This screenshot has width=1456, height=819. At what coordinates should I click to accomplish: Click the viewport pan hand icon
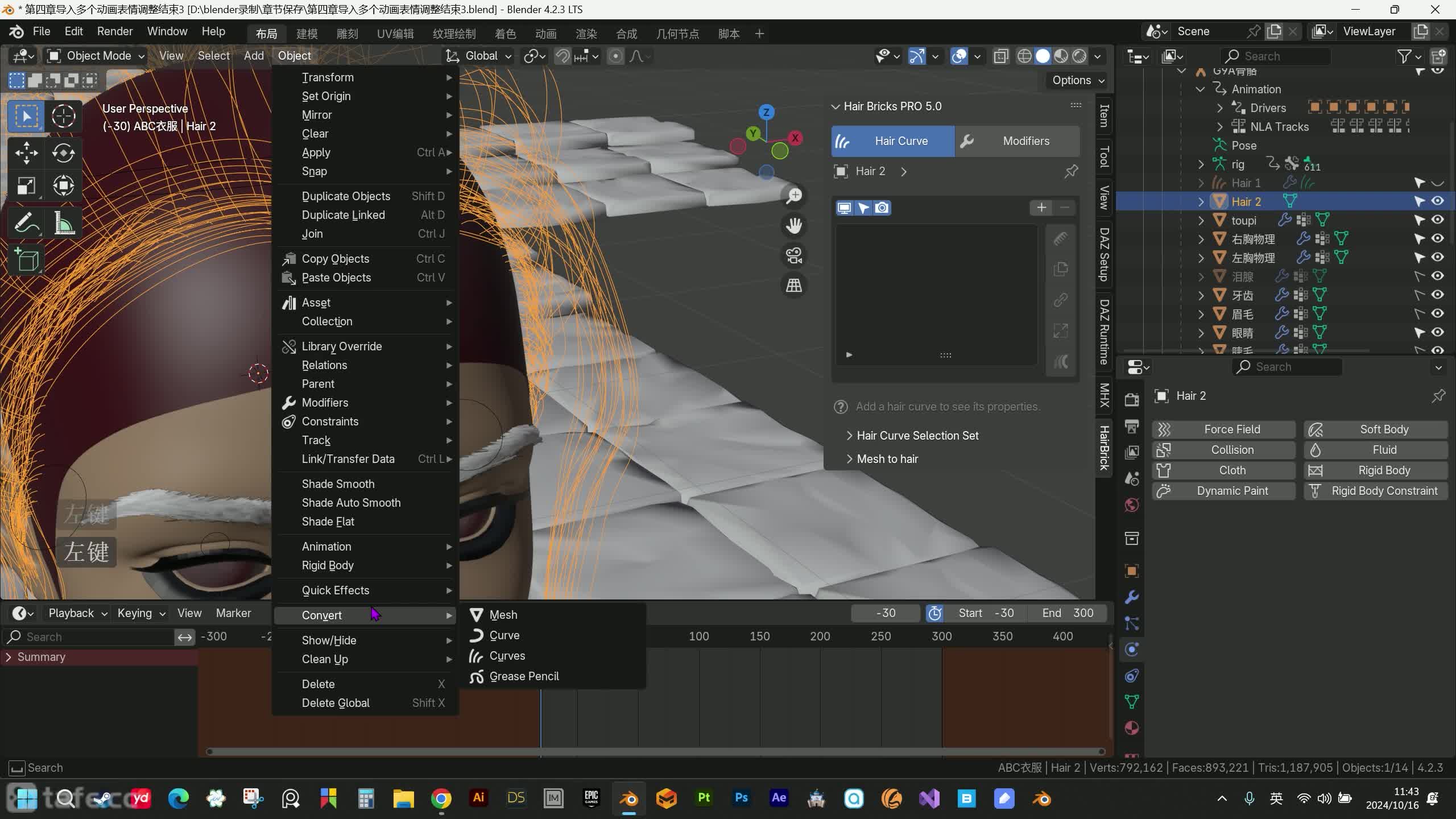(x=794, y=226)
